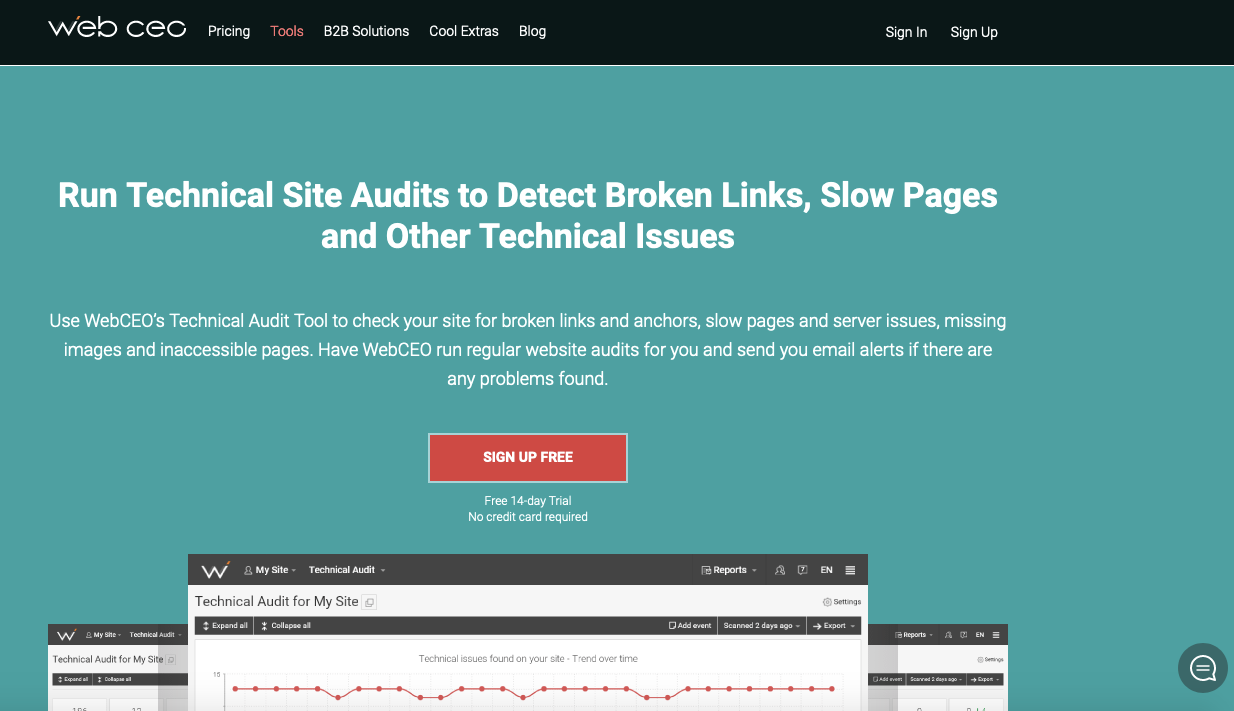Click chart title 'Technical issues found on your site'

tap(528, 659)
